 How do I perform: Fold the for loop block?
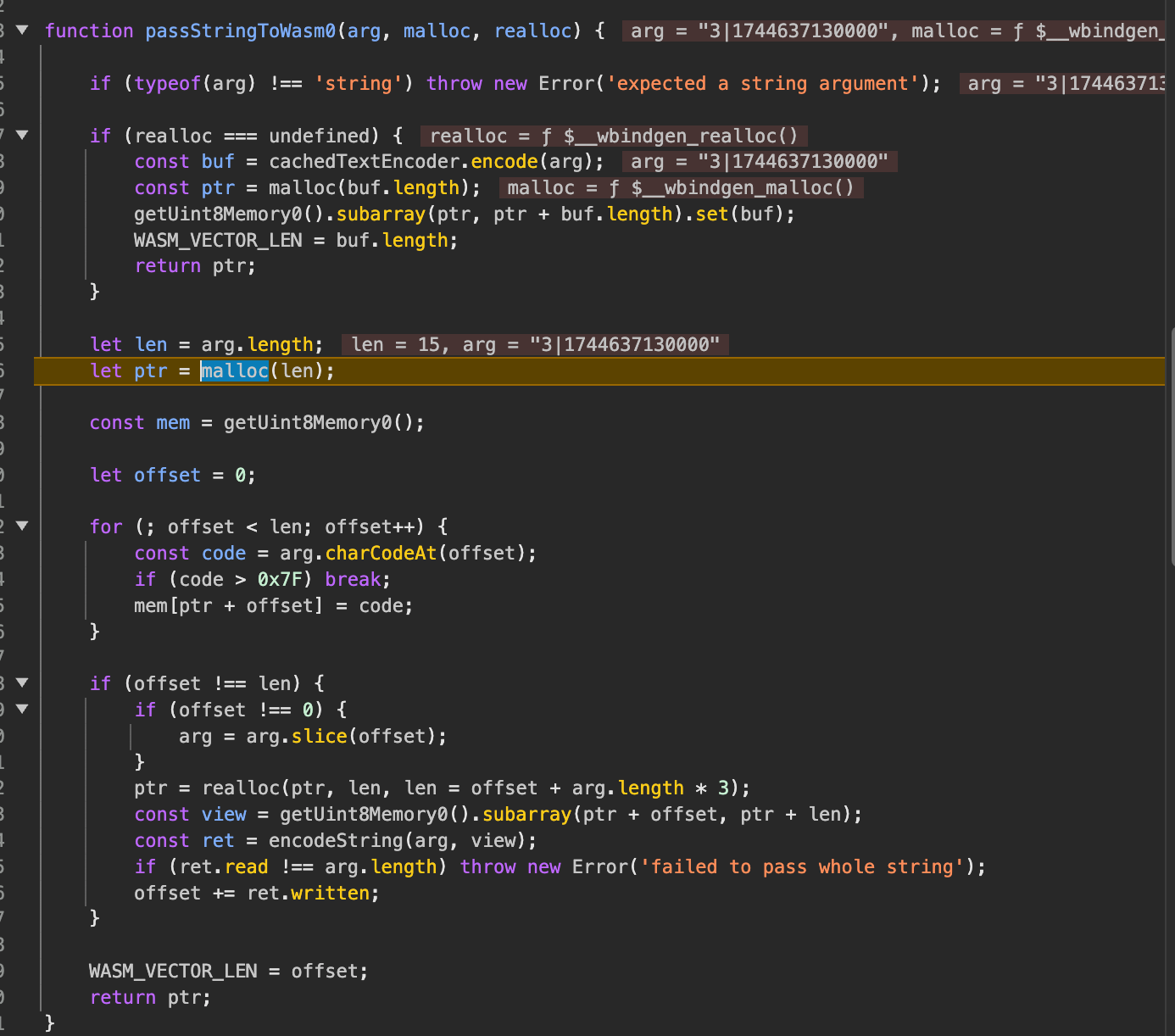point(22,526)
